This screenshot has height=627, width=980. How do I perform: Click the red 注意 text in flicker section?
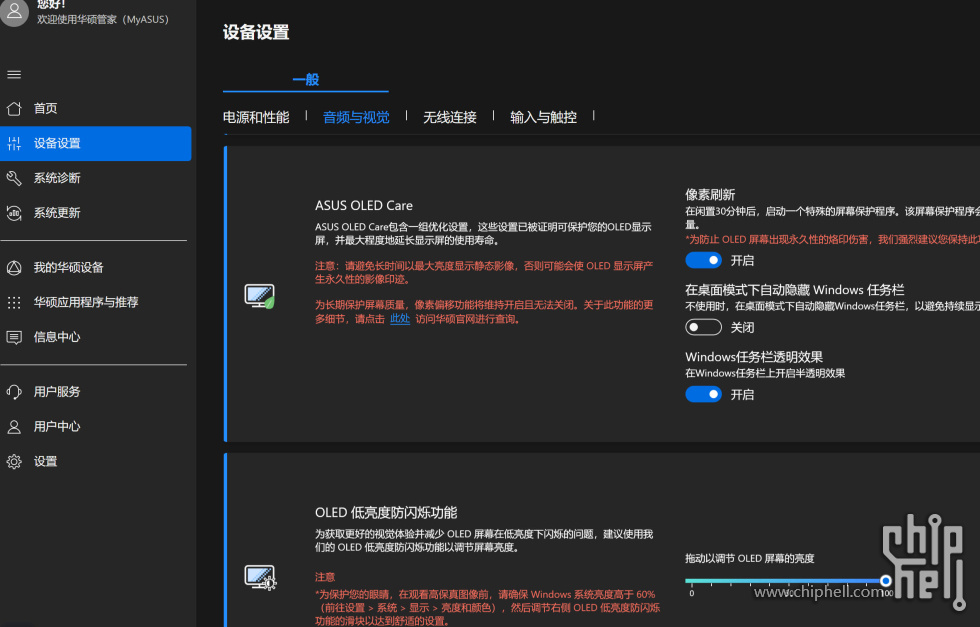(x=325, y=577)
